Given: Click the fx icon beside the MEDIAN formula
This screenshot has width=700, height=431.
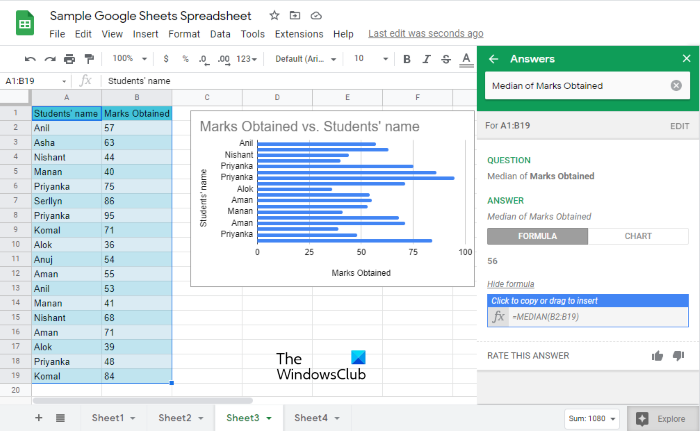Looking at the screenshot, I should click(498, 317).
